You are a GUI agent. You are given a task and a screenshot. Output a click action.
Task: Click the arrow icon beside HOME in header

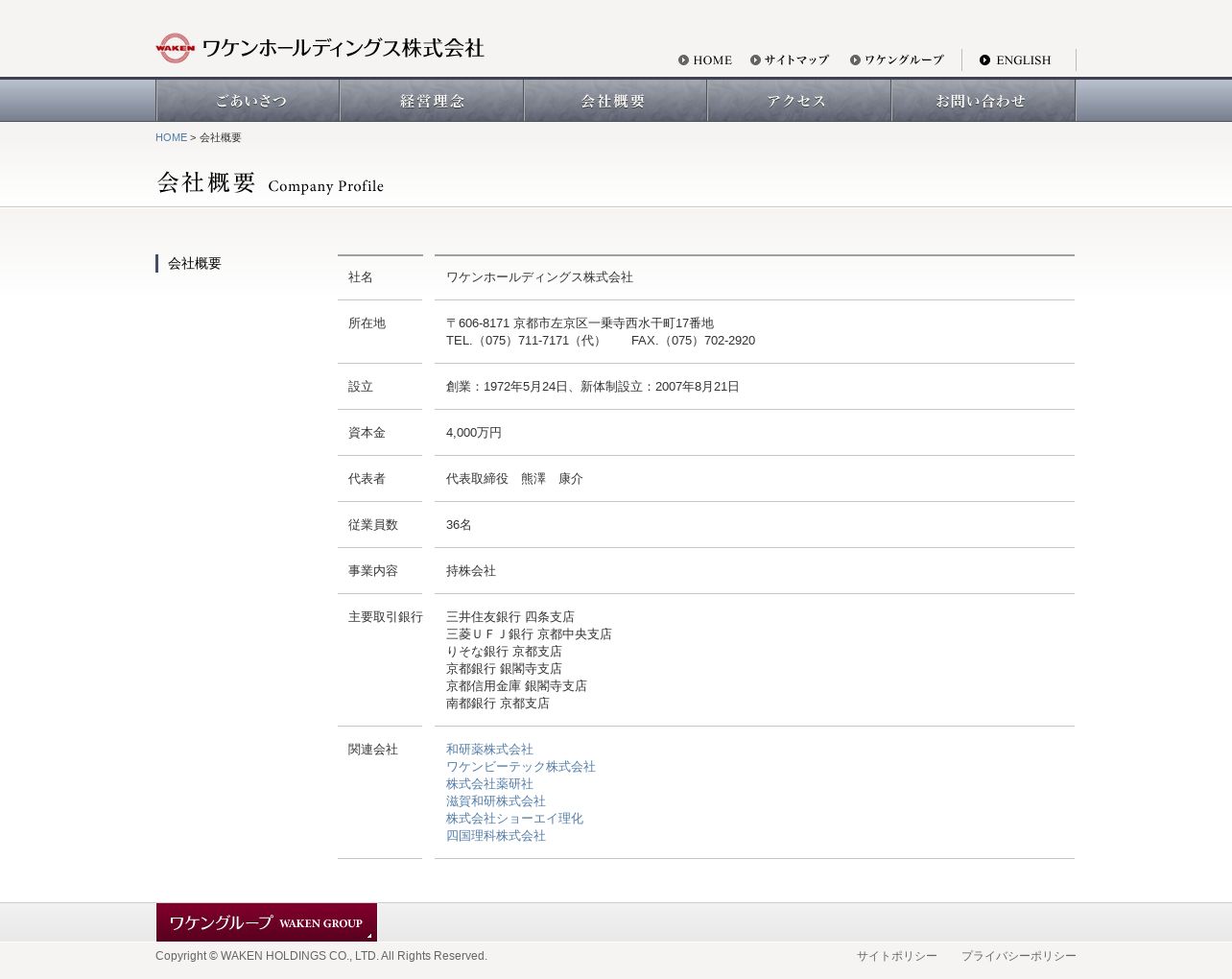click(684, 60)
